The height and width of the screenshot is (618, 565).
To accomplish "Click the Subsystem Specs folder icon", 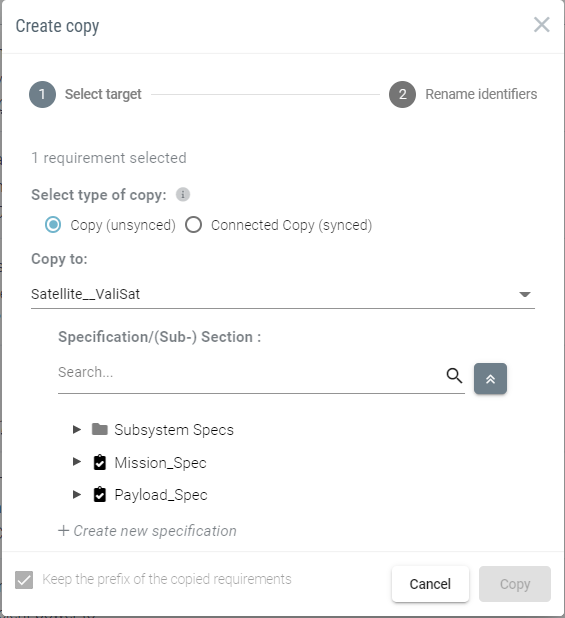I will pyautogui.click(x=100, y=429).
